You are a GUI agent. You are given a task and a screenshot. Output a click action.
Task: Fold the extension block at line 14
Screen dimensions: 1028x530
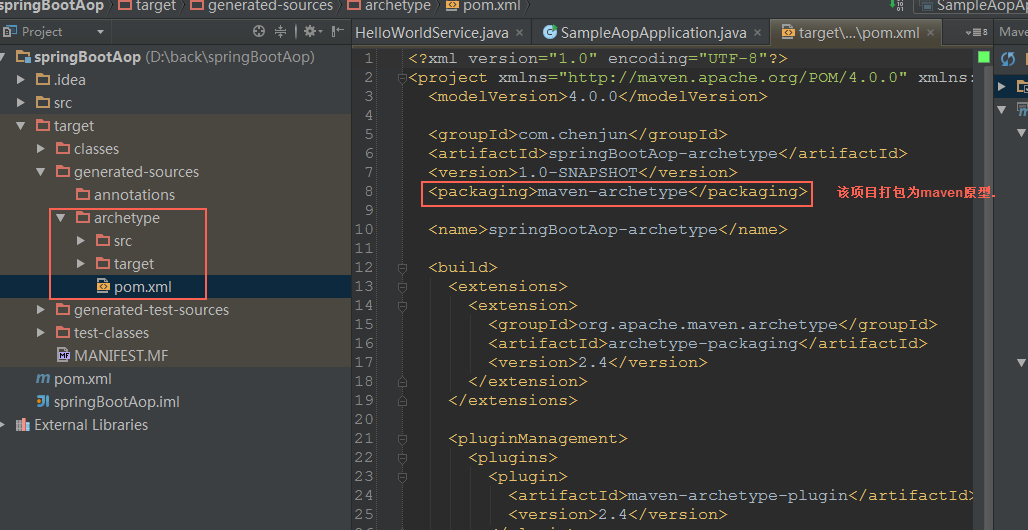pos(402,306)
